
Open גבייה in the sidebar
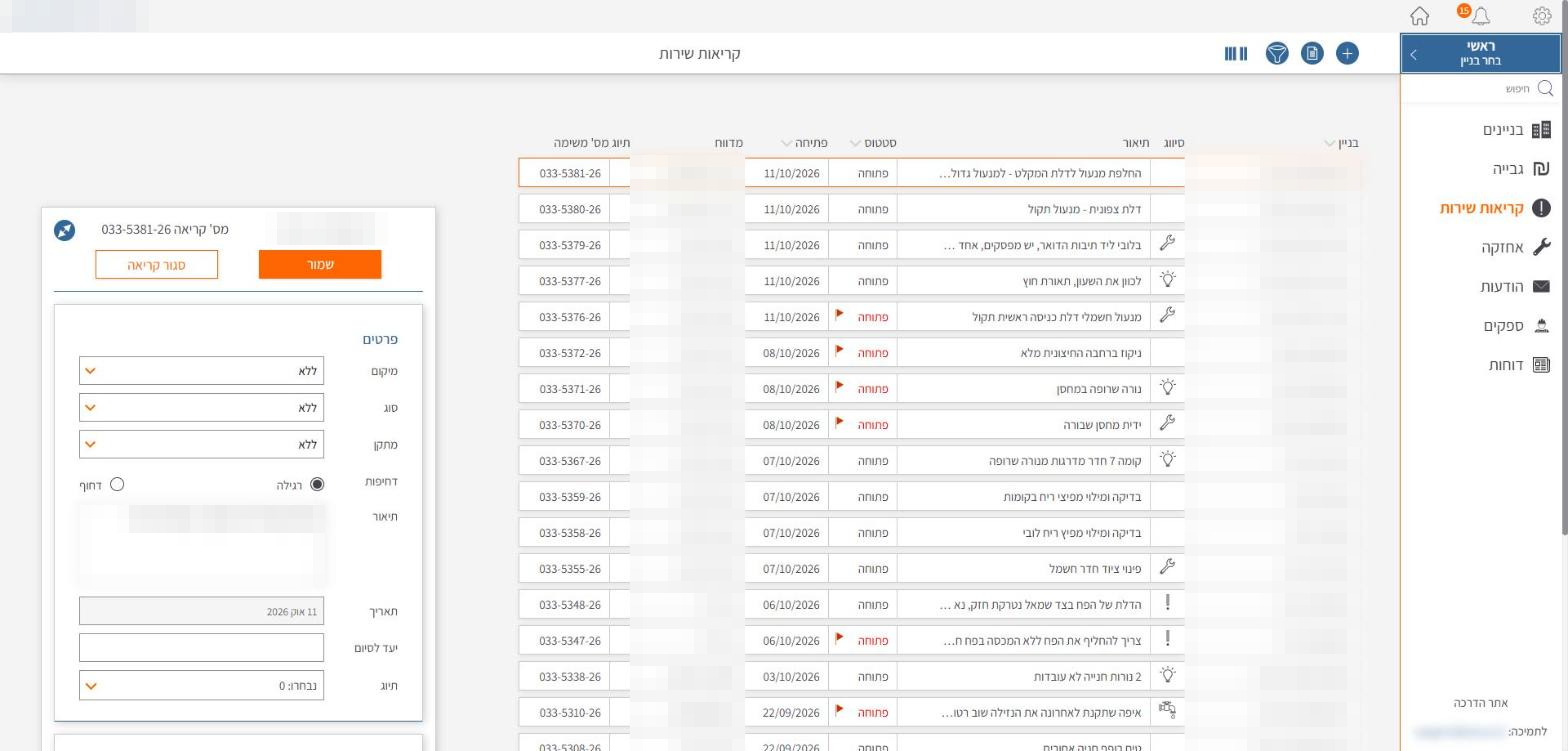click(x=1520, y=169)
